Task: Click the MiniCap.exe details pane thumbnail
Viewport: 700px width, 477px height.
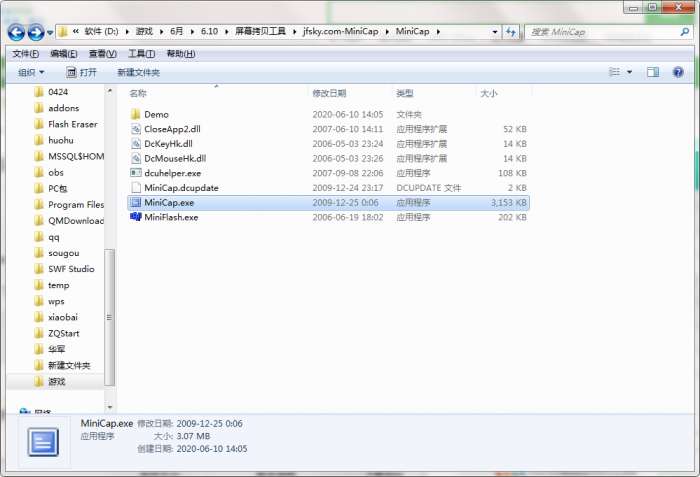Action: tap(43, 442)
